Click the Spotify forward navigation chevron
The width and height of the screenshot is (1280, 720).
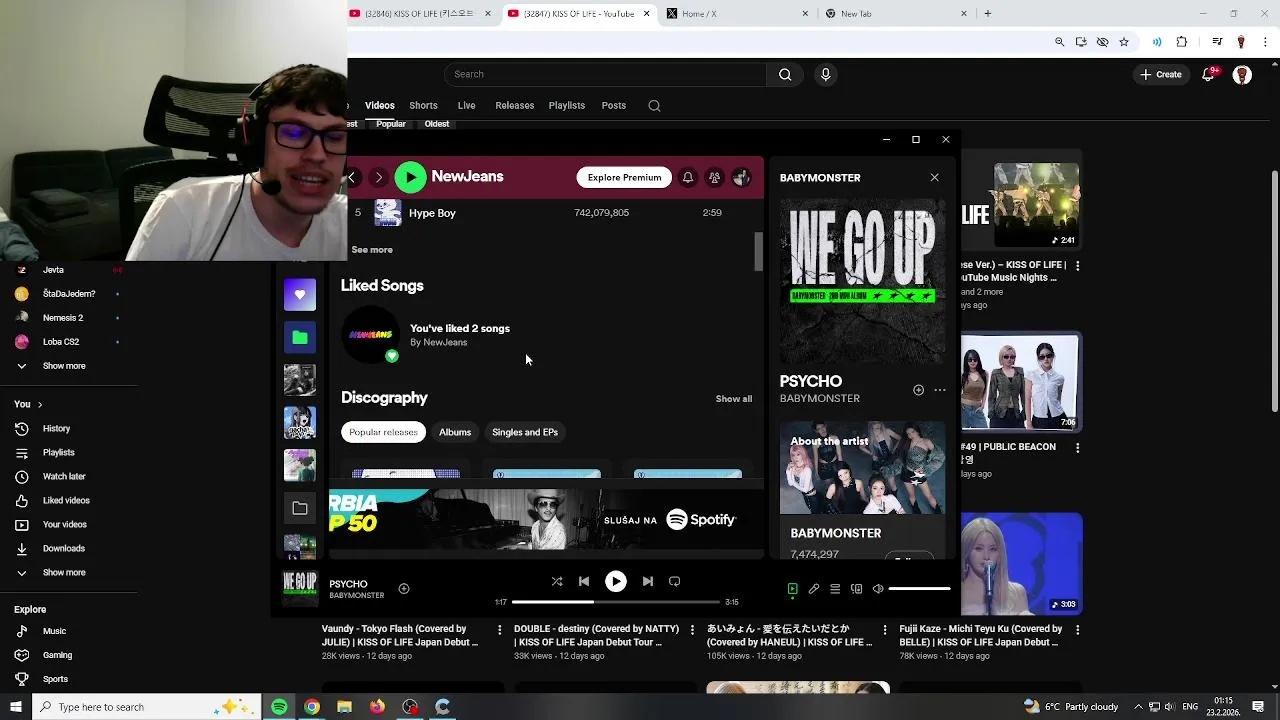pos(378,177)
